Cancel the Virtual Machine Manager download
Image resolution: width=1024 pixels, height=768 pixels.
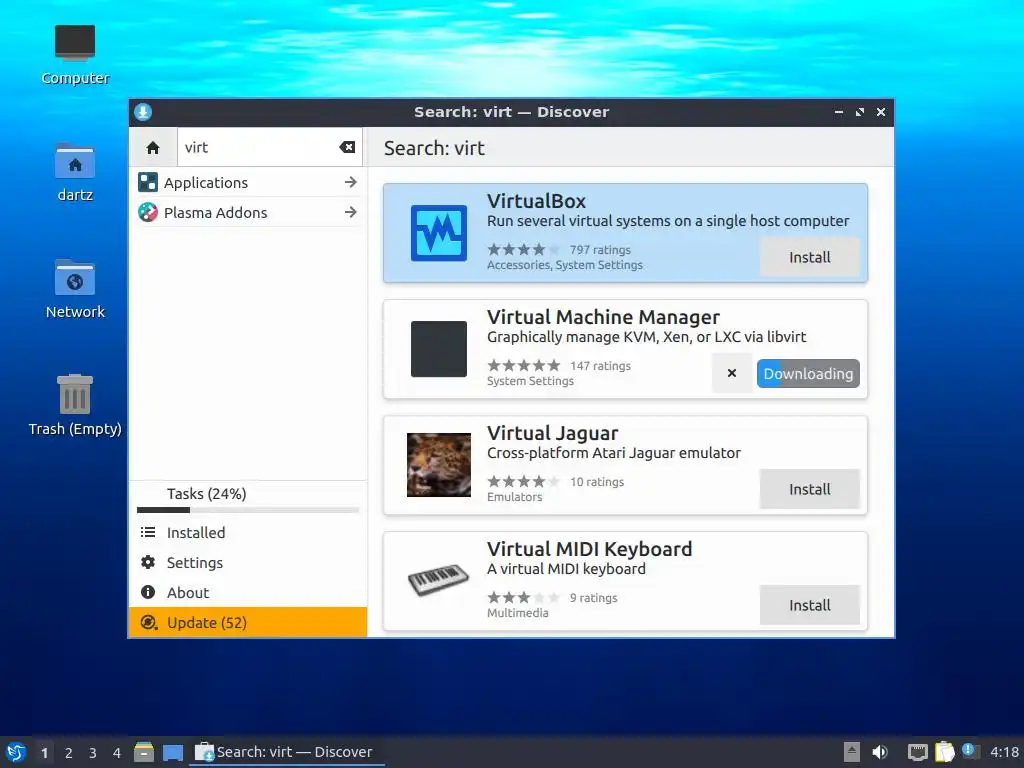[731, 373]
